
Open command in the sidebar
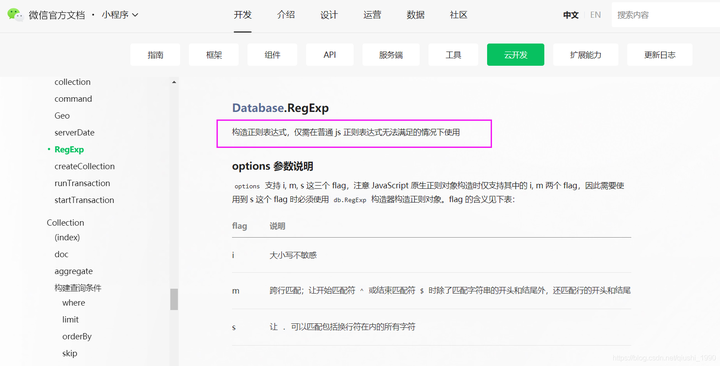(x=73, y=99)
